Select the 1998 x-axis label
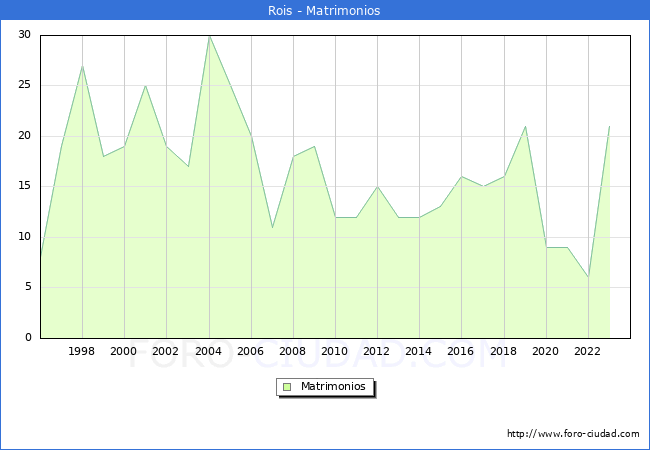Viewport: 650px width, 450px height. (x=81, y=351)
